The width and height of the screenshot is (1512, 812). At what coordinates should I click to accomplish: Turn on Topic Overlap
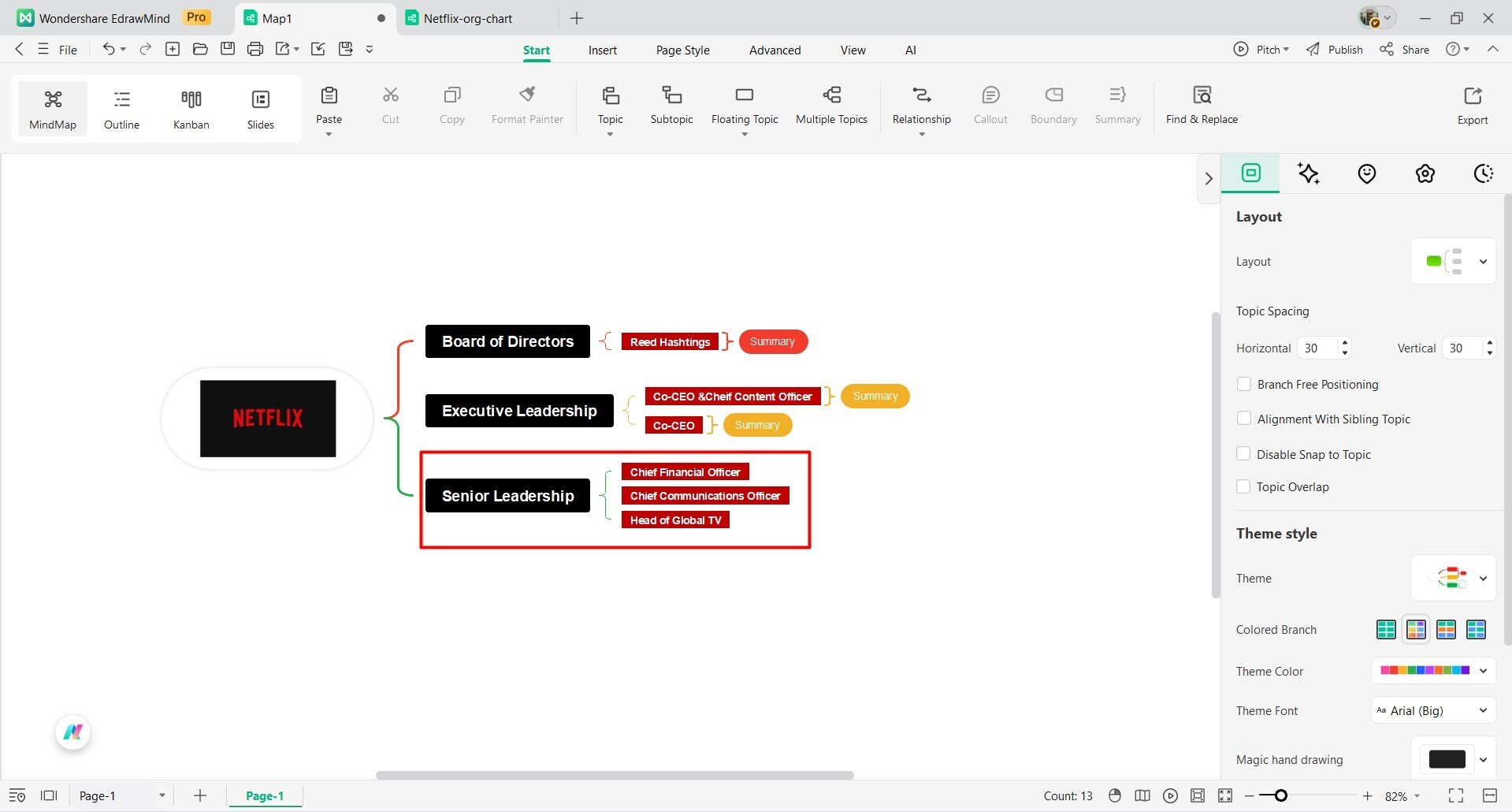click(1243, 486)
